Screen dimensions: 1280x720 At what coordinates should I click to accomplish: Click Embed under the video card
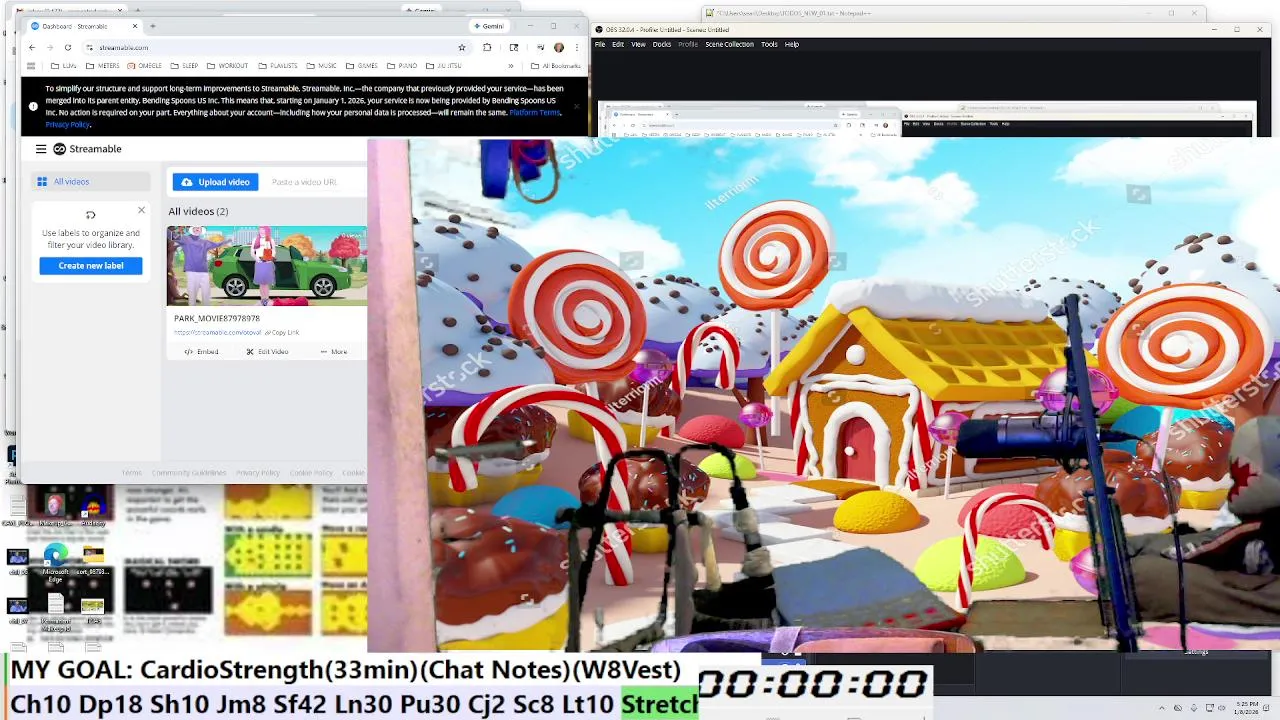pos(202,352)
